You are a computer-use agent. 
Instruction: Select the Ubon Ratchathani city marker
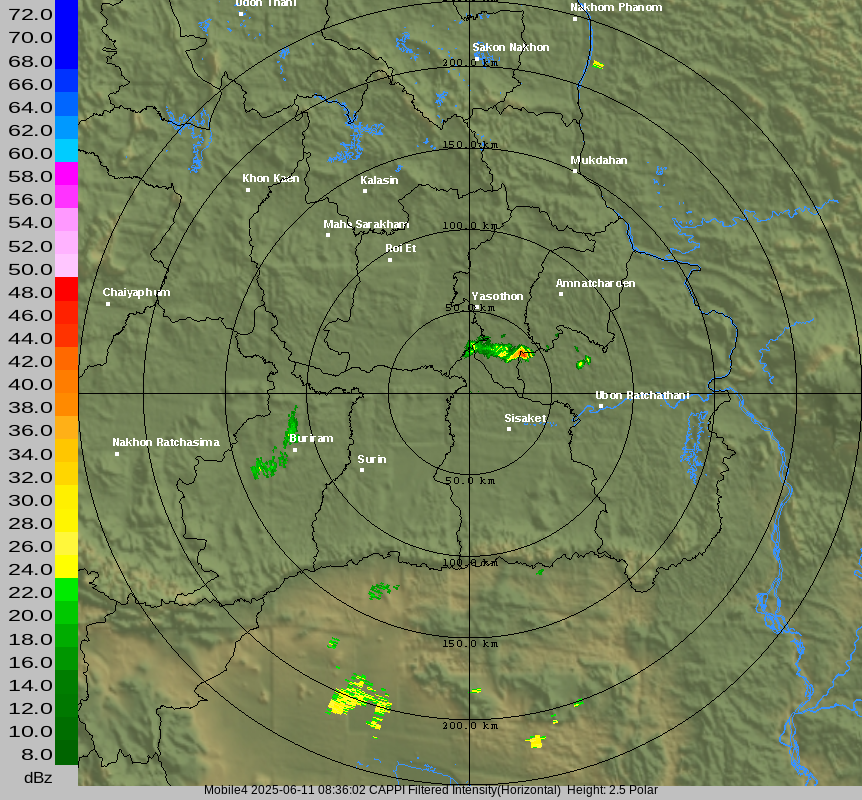click(x=601, y=406)
